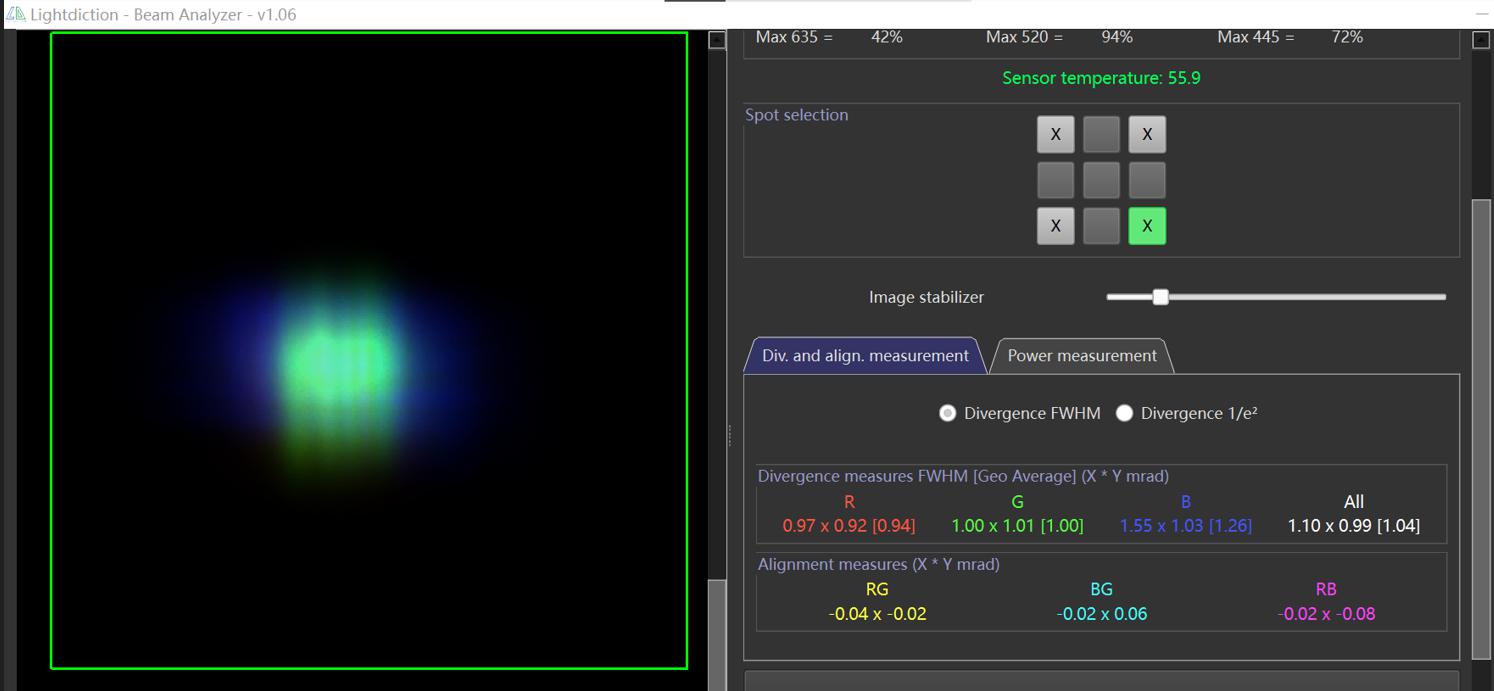This screenshot has height=691, width=1494.
Task: Toggle the bottom-left spot selection button
Action: 1055,226
